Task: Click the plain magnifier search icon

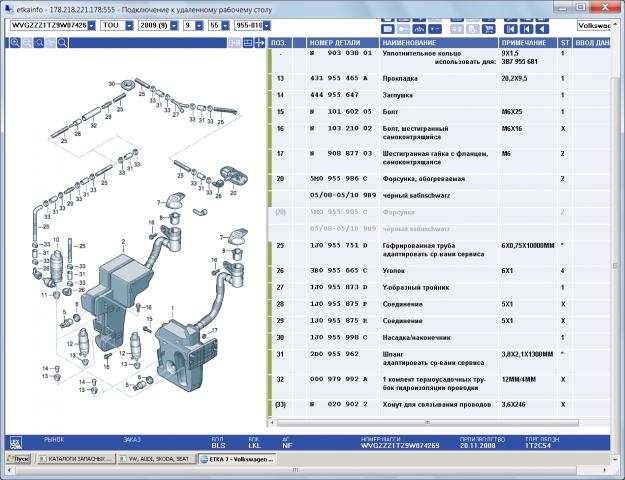Action: (63, 43)
